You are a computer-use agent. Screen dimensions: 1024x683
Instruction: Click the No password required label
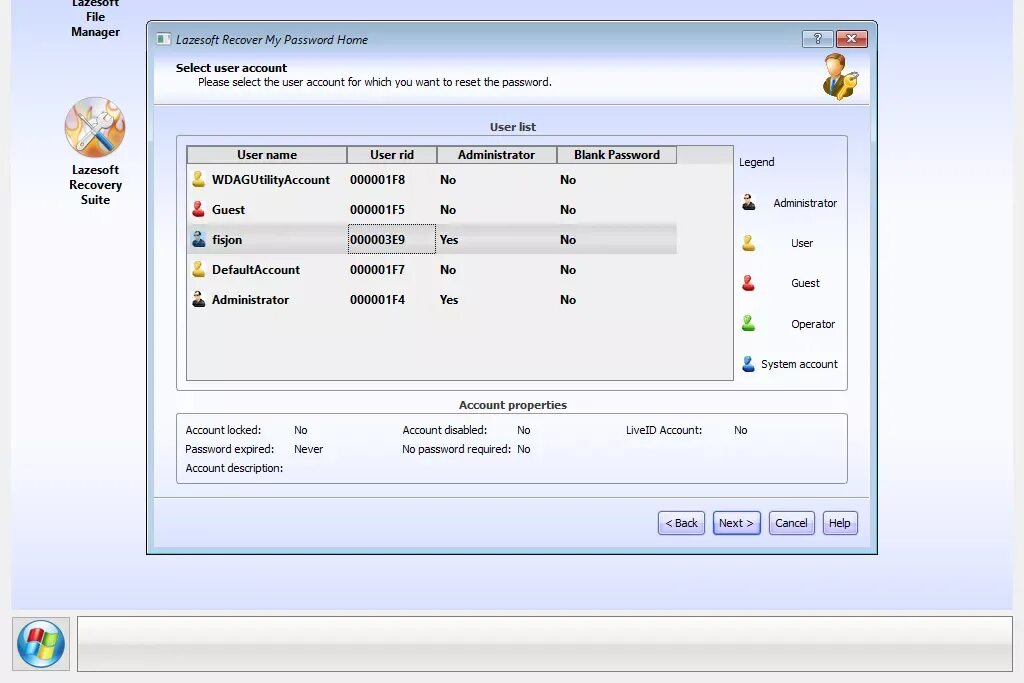click(456, 449)
